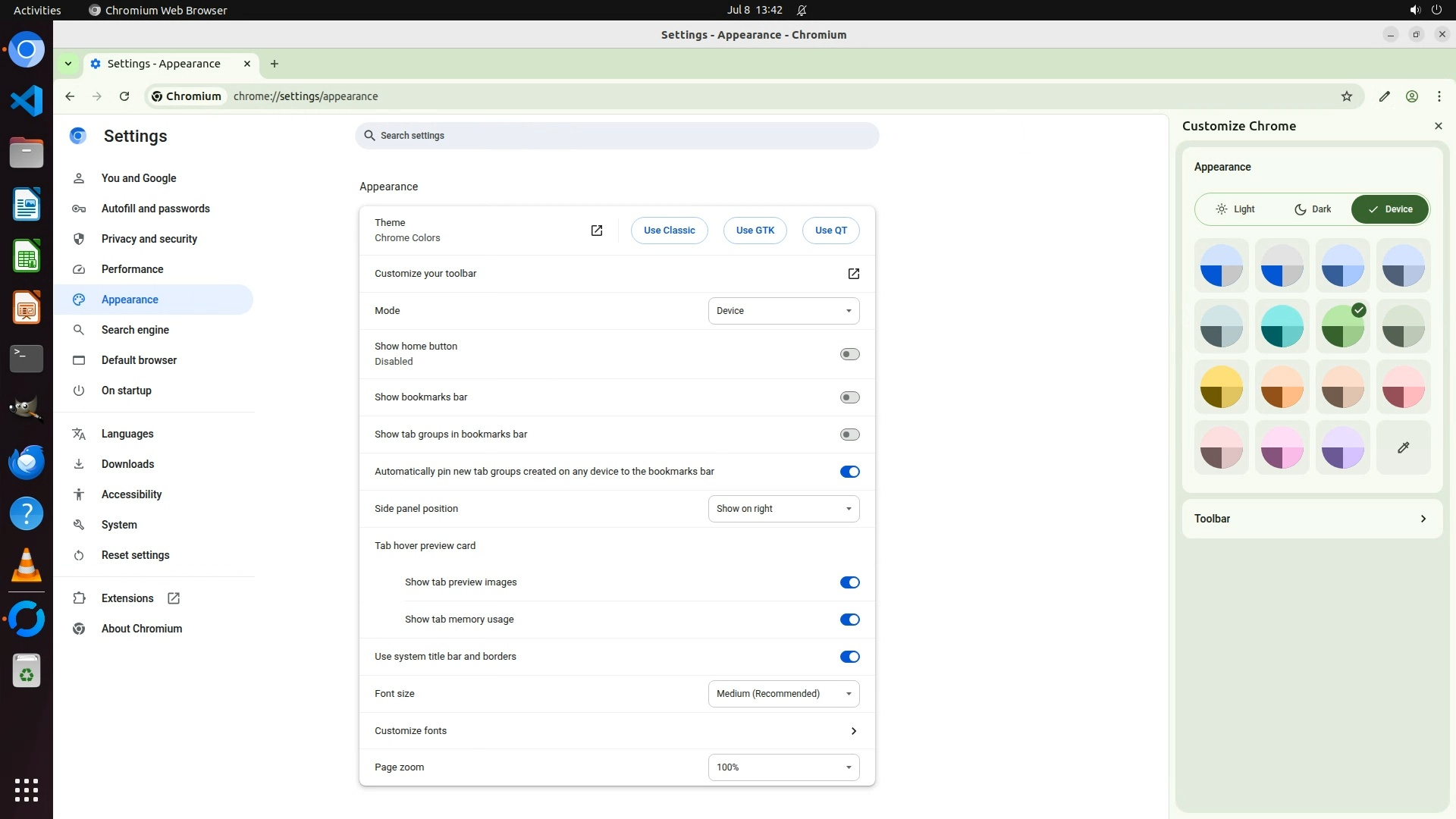
Task: Open the profile avatar icon
Action: 1412,96
